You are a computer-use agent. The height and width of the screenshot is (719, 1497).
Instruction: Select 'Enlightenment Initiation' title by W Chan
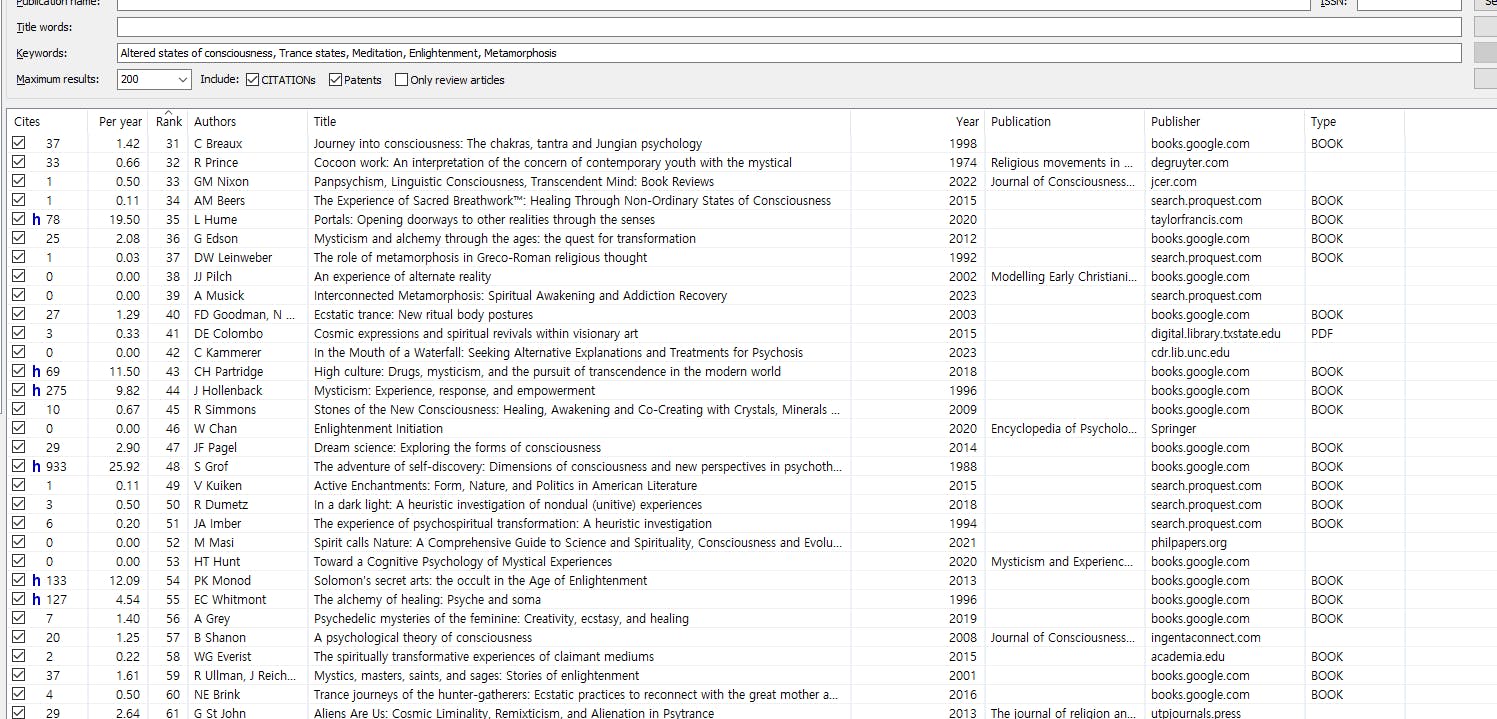click(x=376, y=429)
